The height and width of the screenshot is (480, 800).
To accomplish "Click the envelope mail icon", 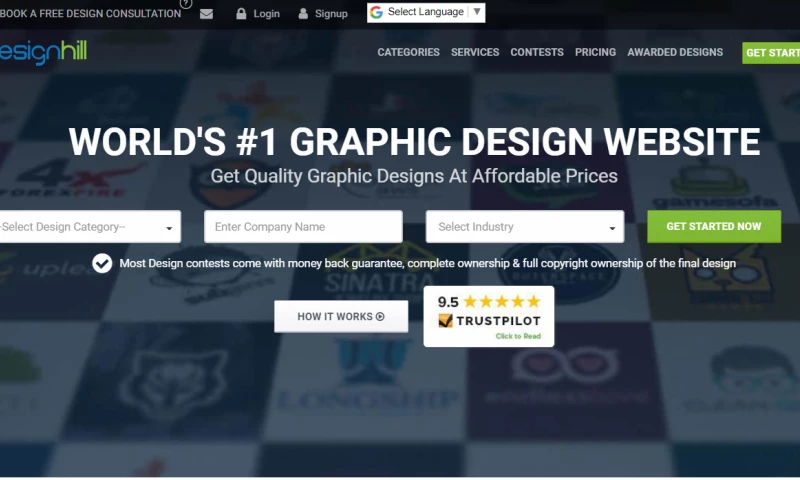I will click(x=206, y=14).
